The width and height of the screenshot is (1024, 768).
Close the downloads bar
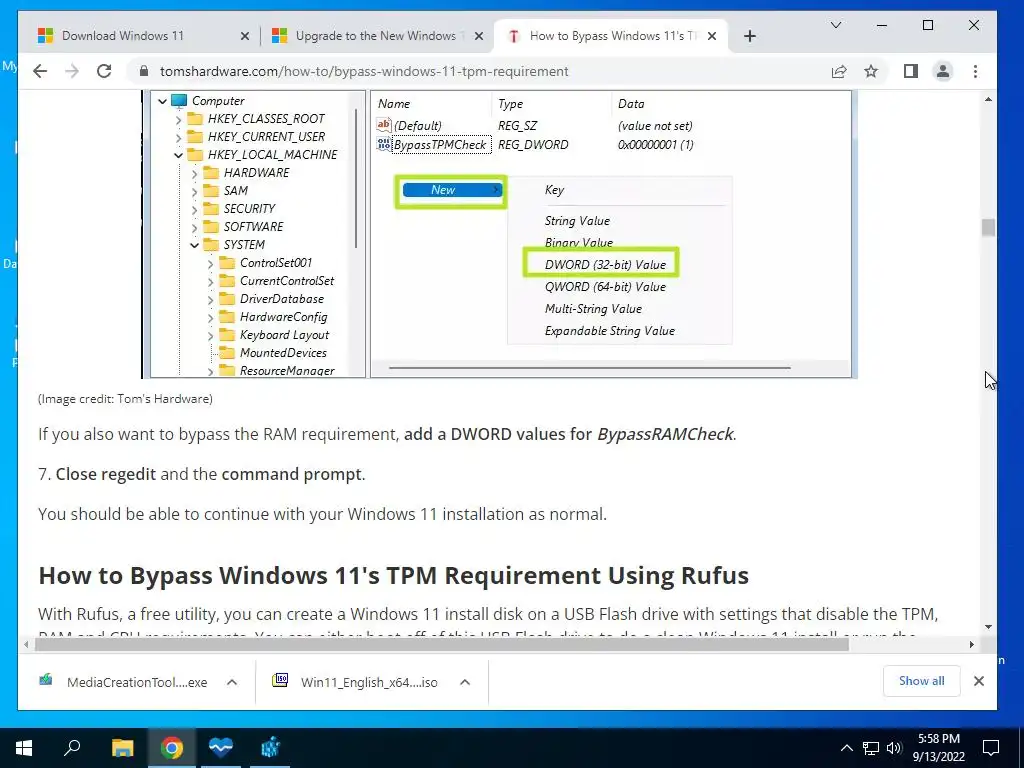coord(978,681)
